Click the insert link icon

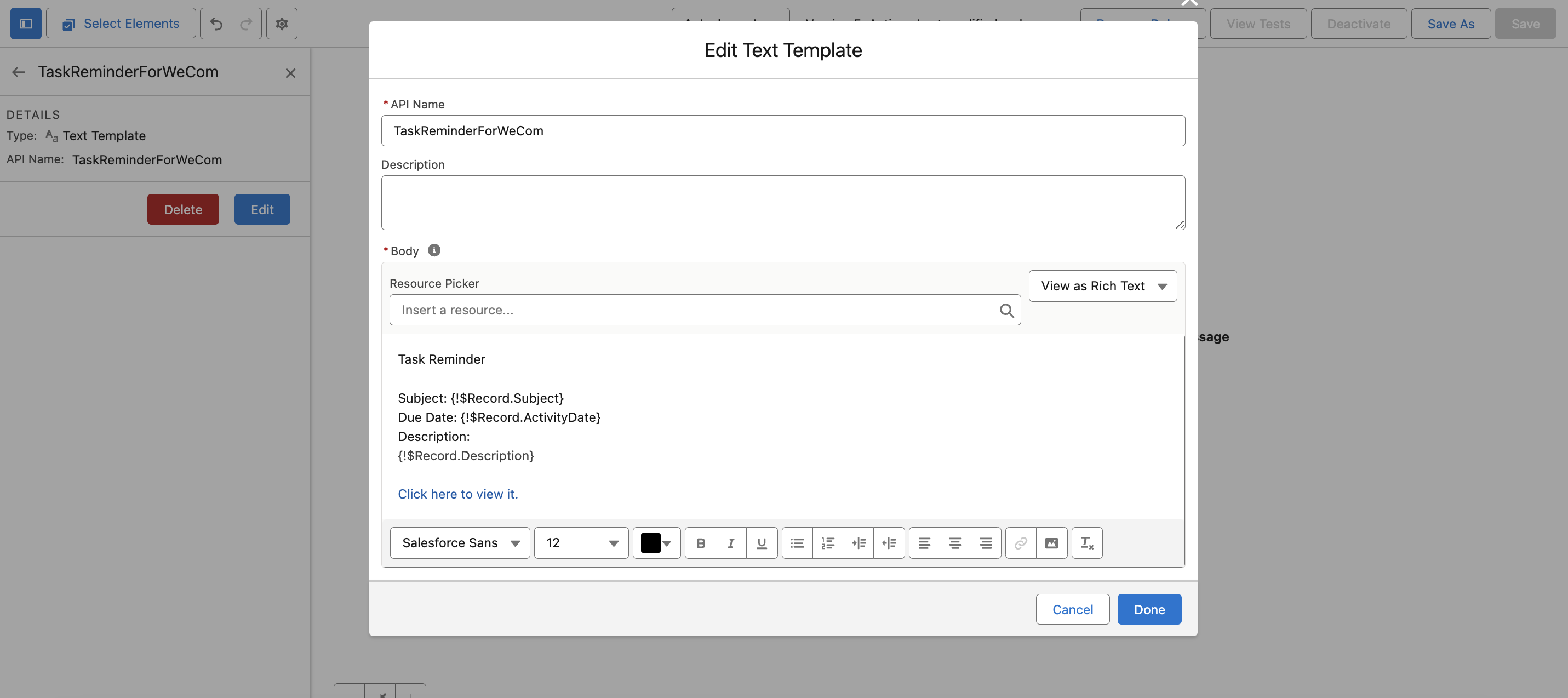[x=1021, y=543]
